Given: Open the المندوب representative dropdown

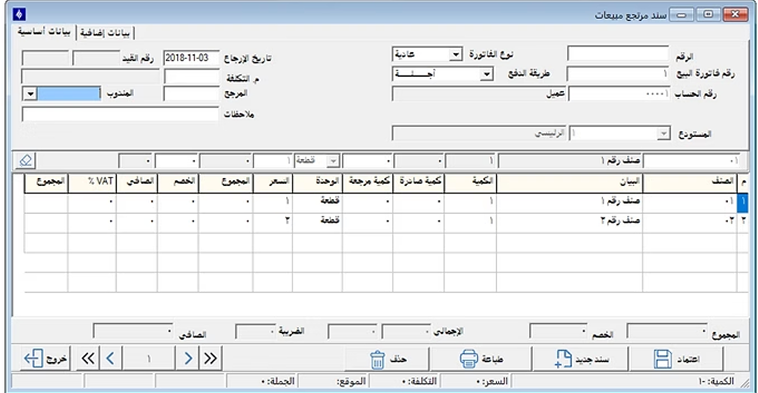Looking at the screenshot, I should click(x=30, y=93).
